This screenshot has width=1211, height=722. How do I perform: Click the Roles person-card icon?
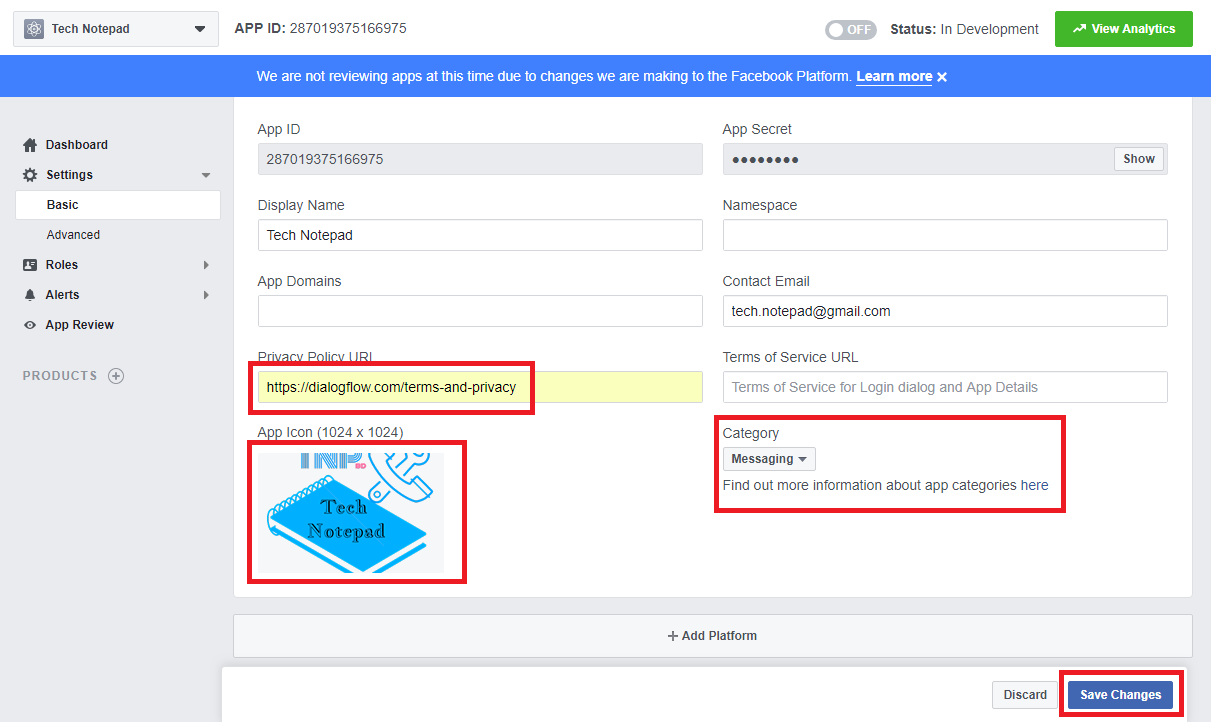pos(30,265)
